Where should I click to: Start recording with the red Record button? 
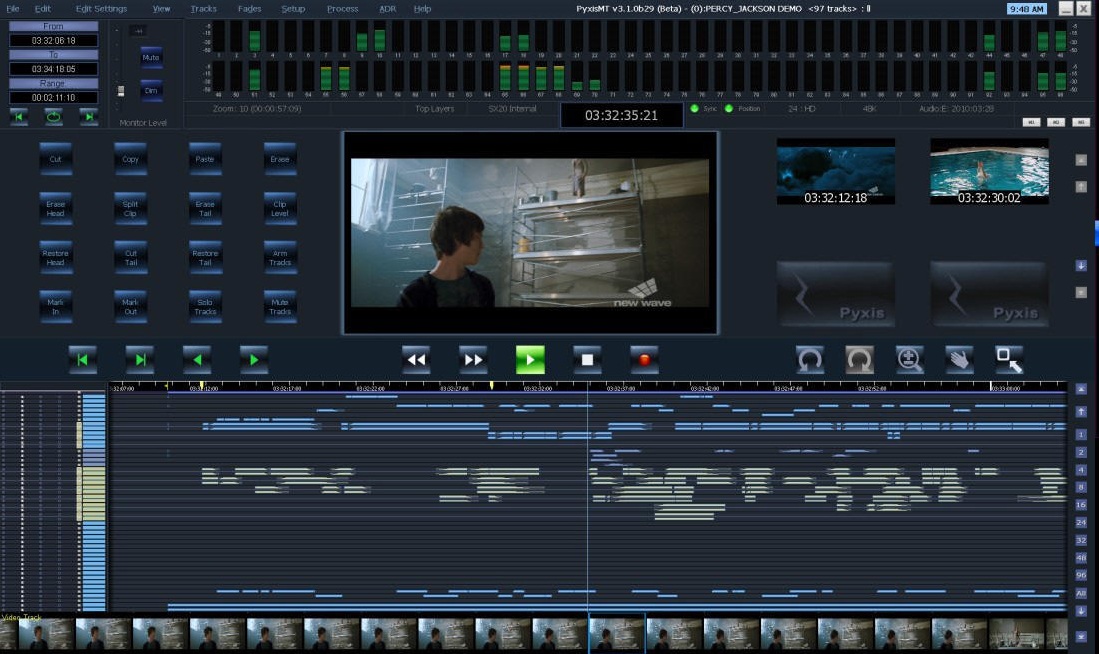coord(644,360)
